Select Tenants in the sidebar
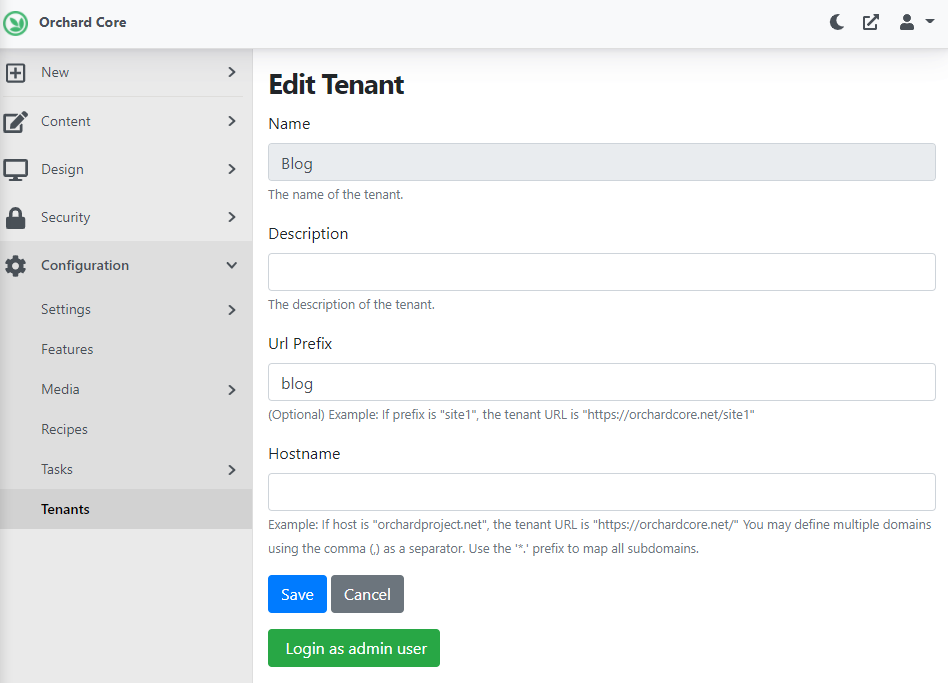The image size is (948, 683). click(x=126, y=509)
